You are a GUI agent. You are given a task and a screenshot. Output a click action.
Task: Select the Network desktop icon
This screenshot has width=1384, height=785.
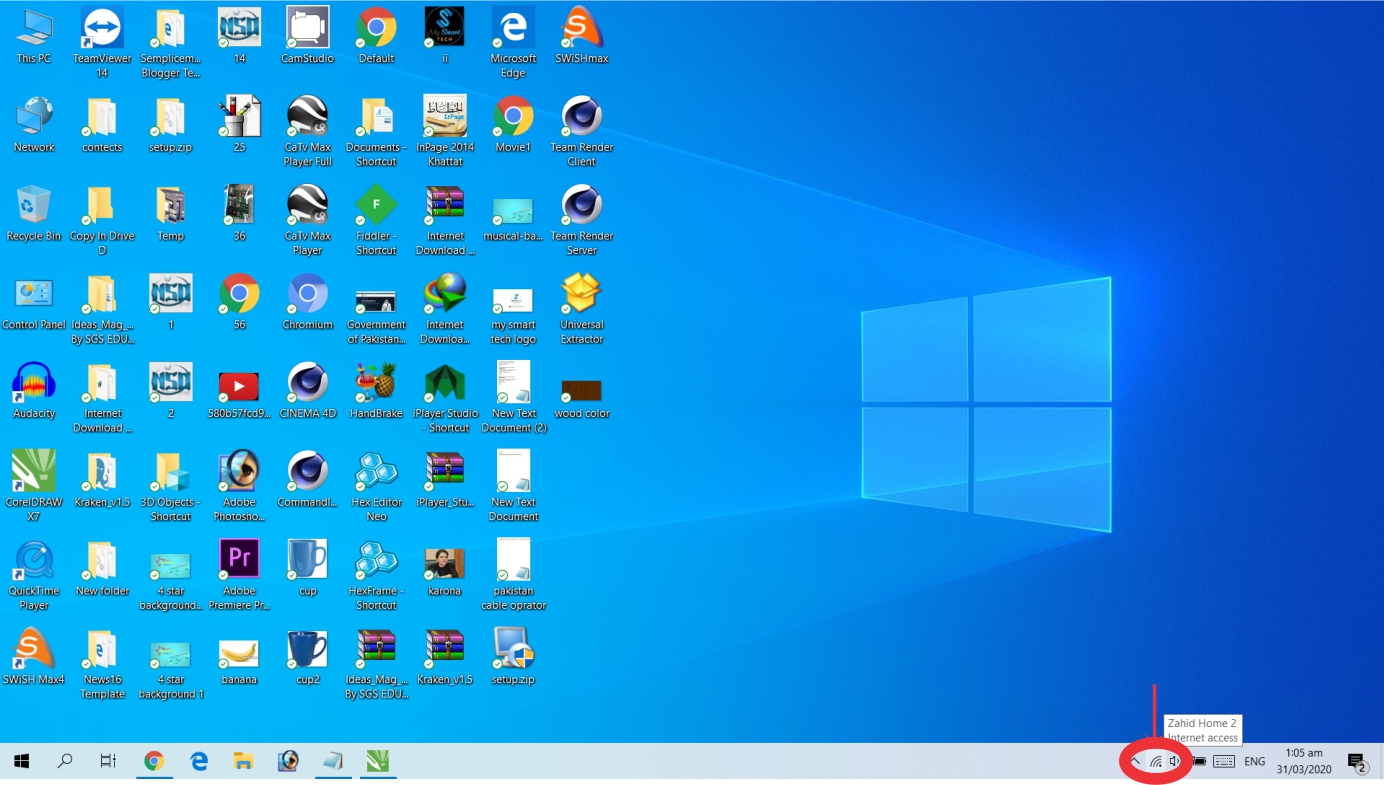(34, 125)
